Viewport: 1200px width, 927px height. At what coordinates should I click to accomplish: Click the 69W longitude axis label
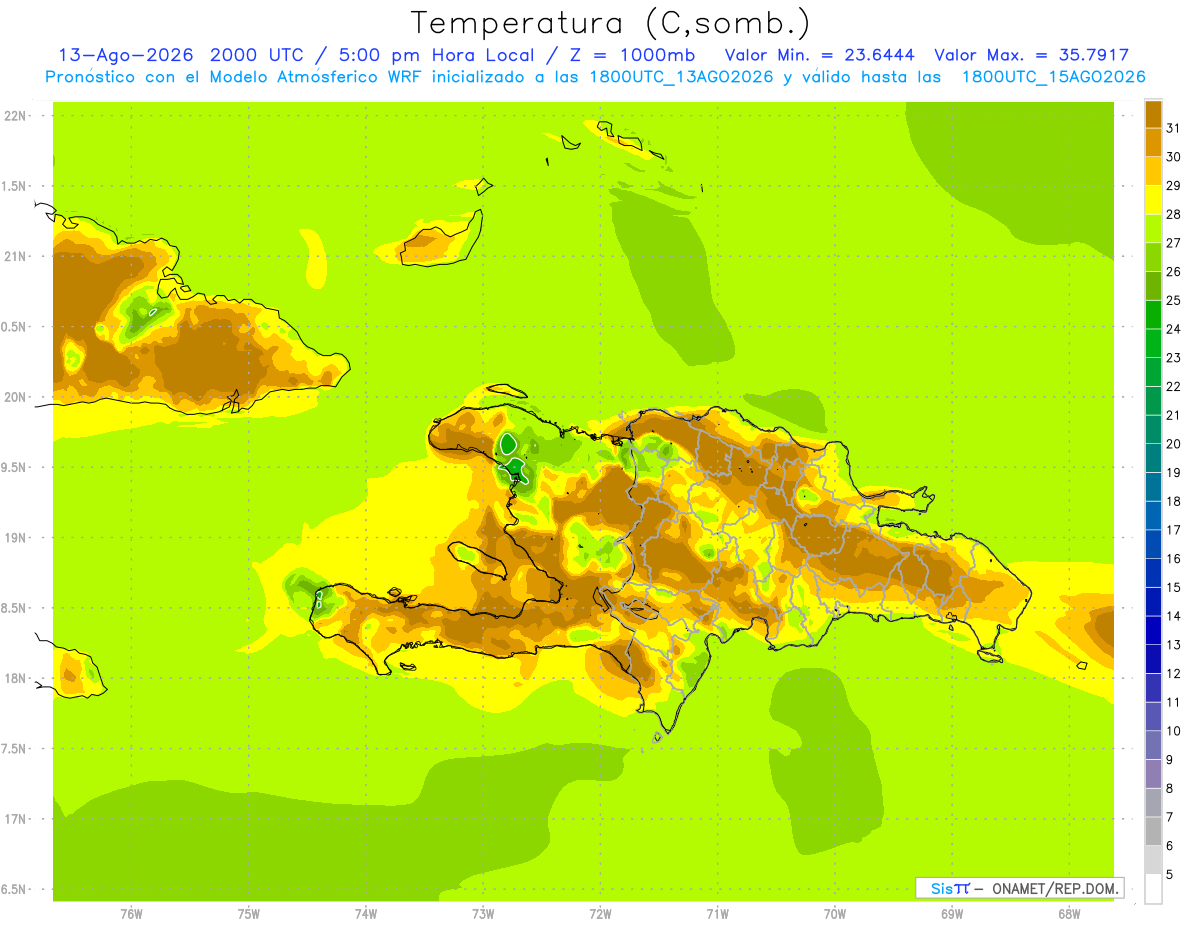tap(951, 914)
